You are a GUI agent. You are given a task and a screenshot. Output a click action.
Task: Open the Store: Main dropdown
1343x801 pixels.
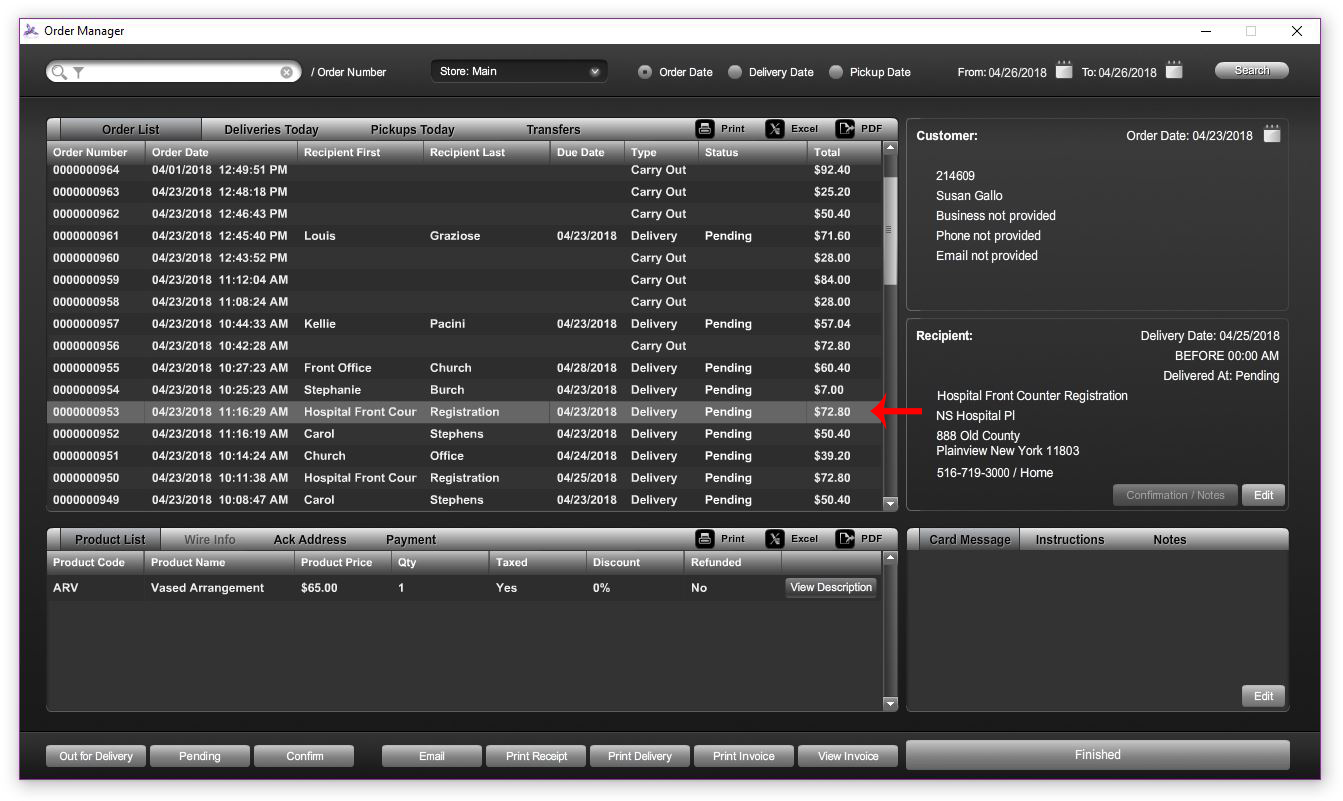pyautogui.click(x=519, y=72)
